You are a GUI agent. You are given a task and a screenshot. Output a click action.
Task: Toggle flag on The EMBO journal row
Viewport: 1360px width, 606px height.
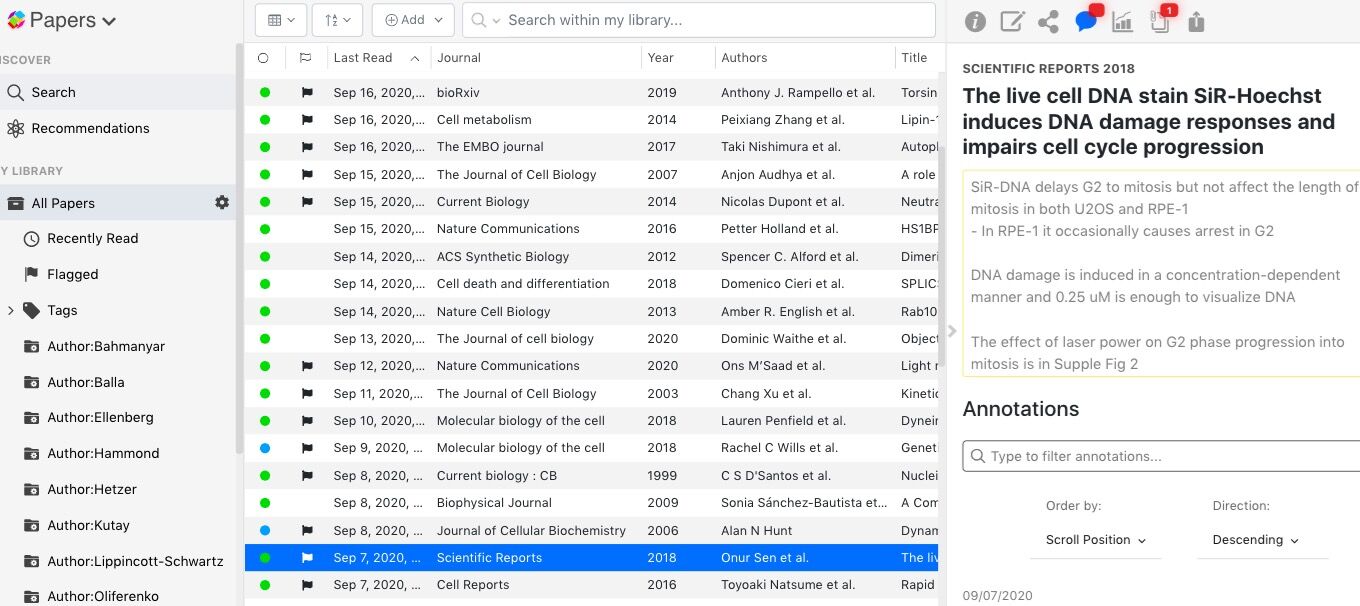[x=307, y=147]
